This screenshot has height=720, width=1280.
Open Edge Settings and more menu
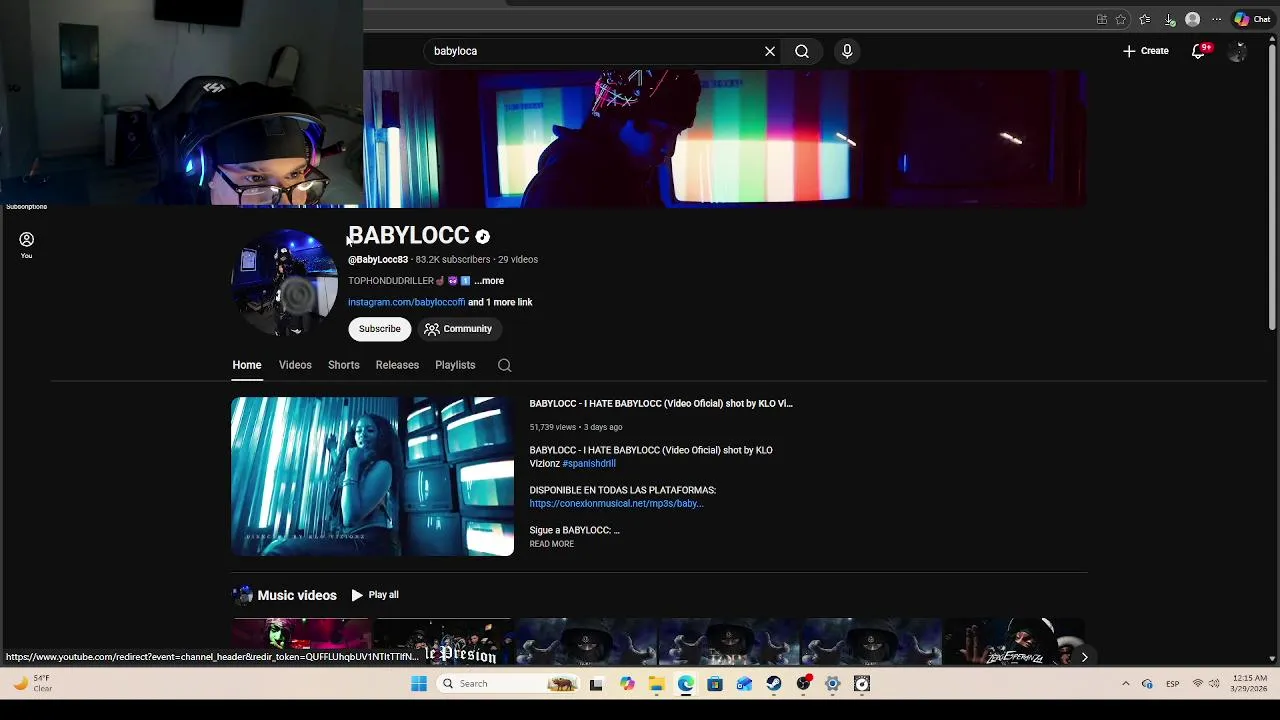[x=1216, y=19]
